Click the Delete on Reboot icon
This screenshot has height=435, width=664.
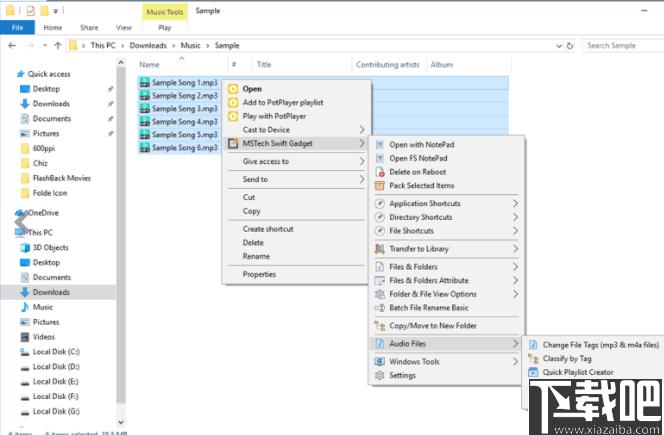click(380, 171)
